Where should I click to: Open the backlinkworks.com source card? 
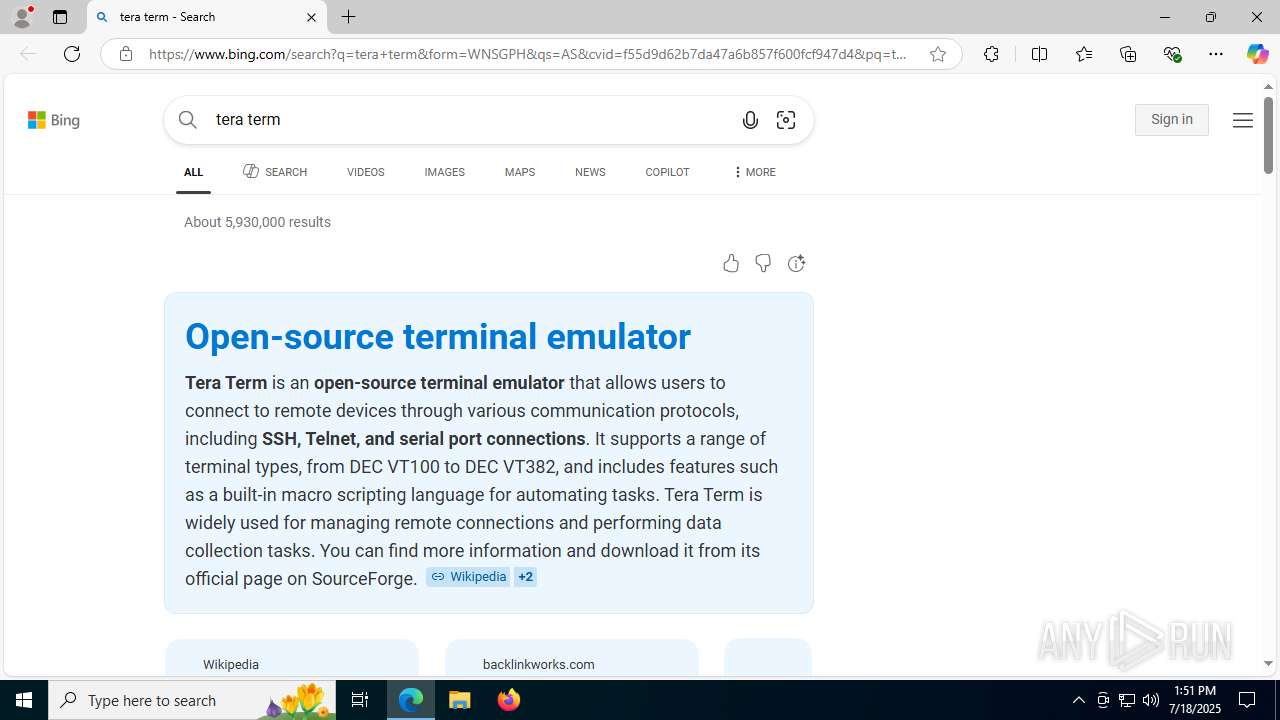tap(572, 660)
